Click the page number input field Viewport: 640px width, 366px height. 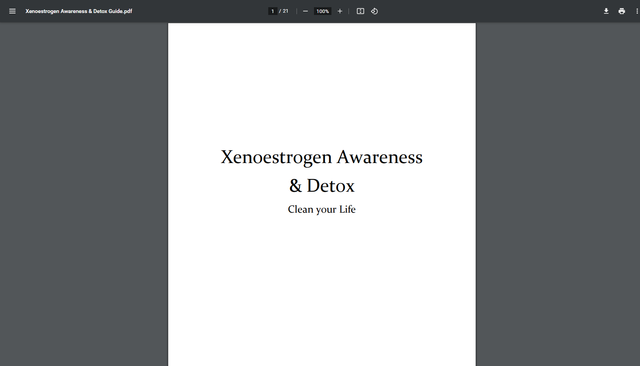tap(272, 11)
